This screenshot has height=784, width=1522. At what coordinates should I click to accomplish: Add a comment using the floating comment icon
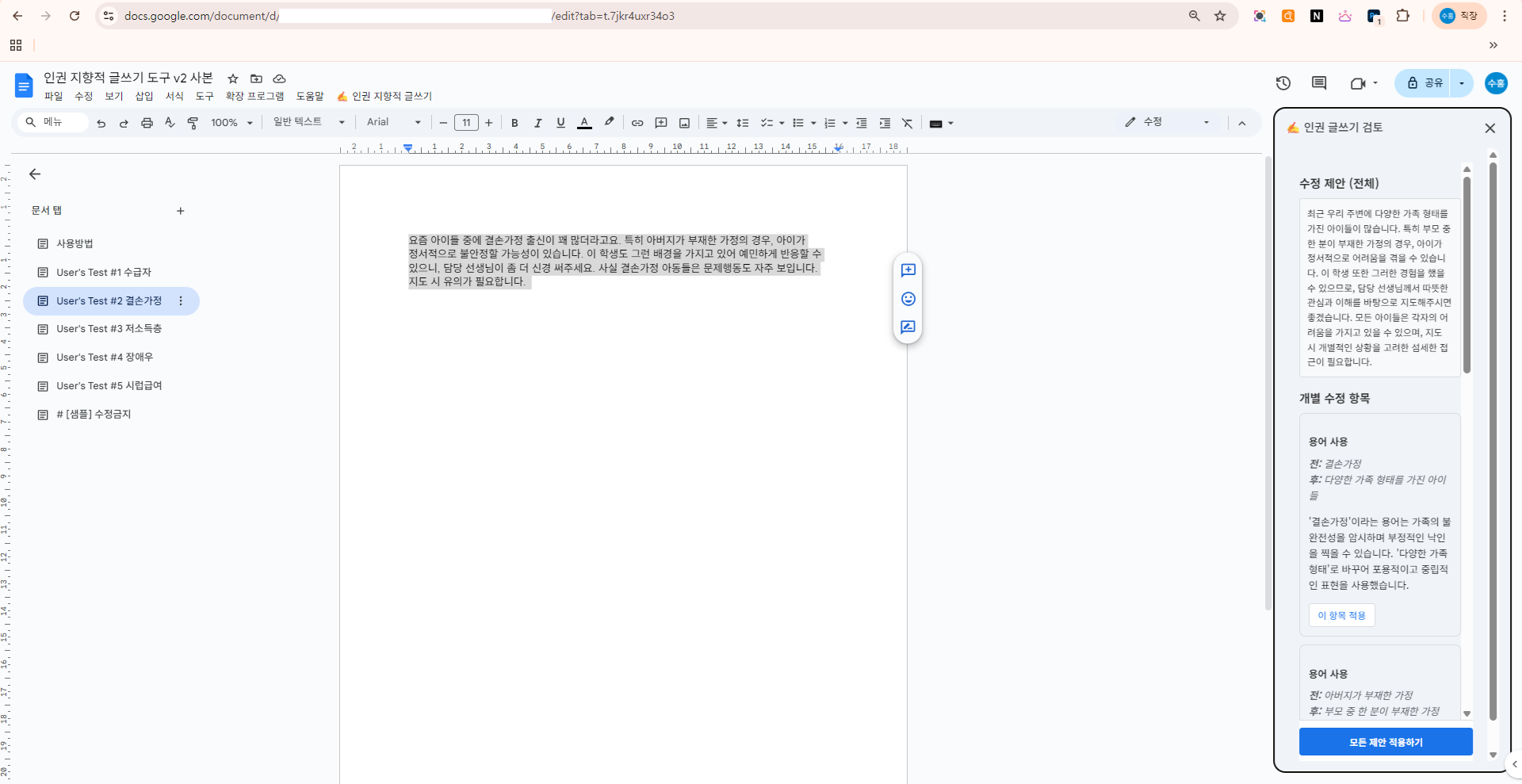click(908, 270)
